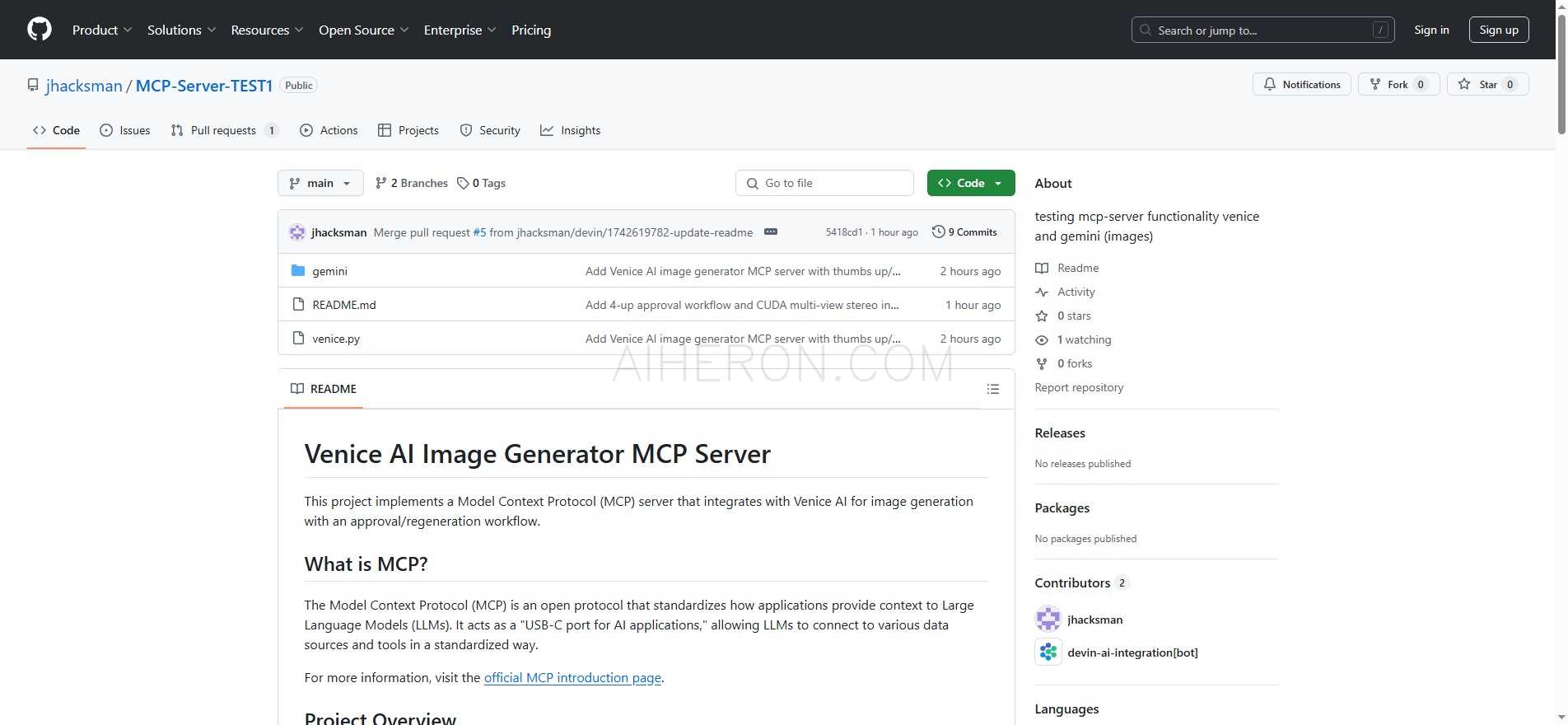This screenshot has width=1568, height=725.
Task: Open devin-ai-integration[bot] contributor name
Action: tap(1132, 652)
